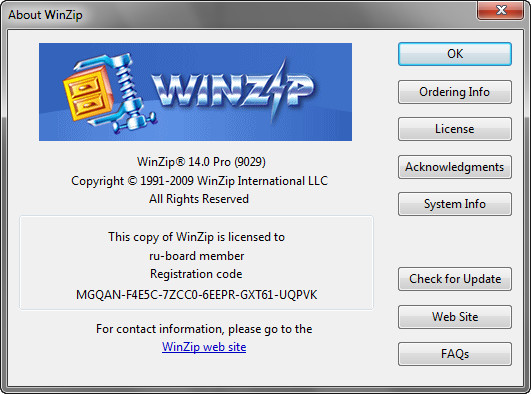
Task: Open FAQs
Action: click(x=455, y=354)
